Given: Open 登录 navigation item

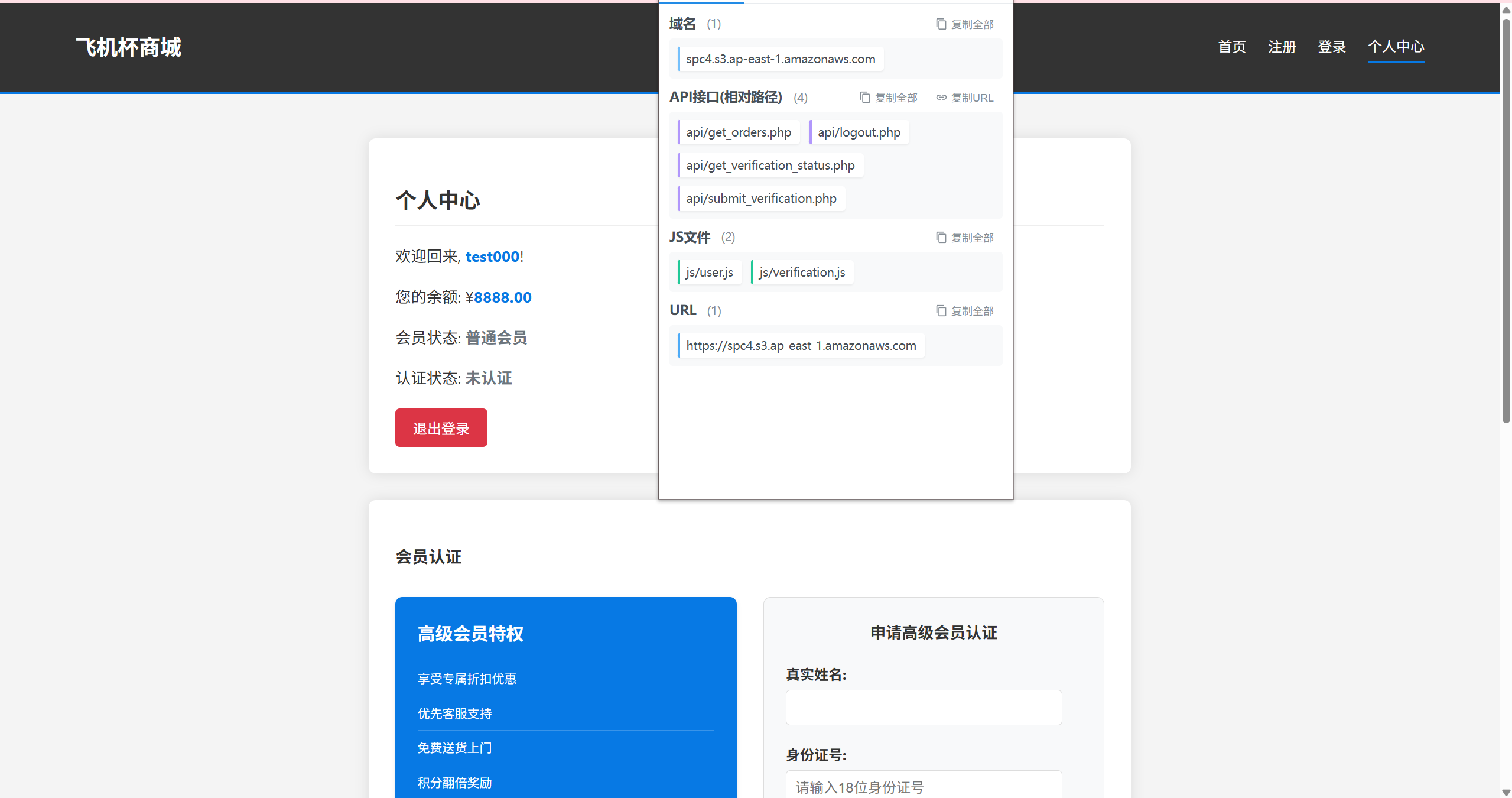Looking at the screenshot, I should [x=1332, y=47].
